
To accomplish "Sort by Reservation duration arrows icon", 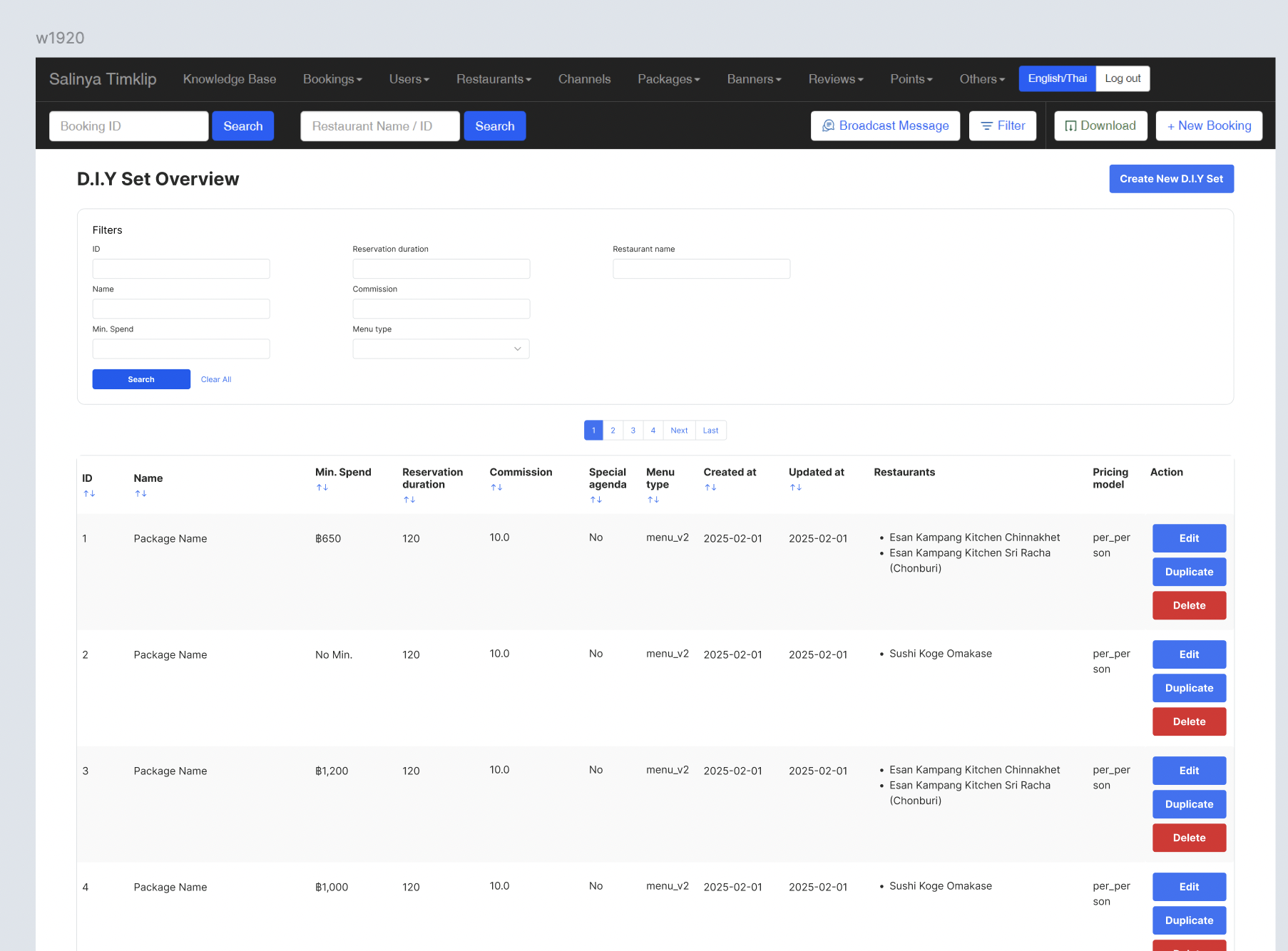I will tap(409, 500).
